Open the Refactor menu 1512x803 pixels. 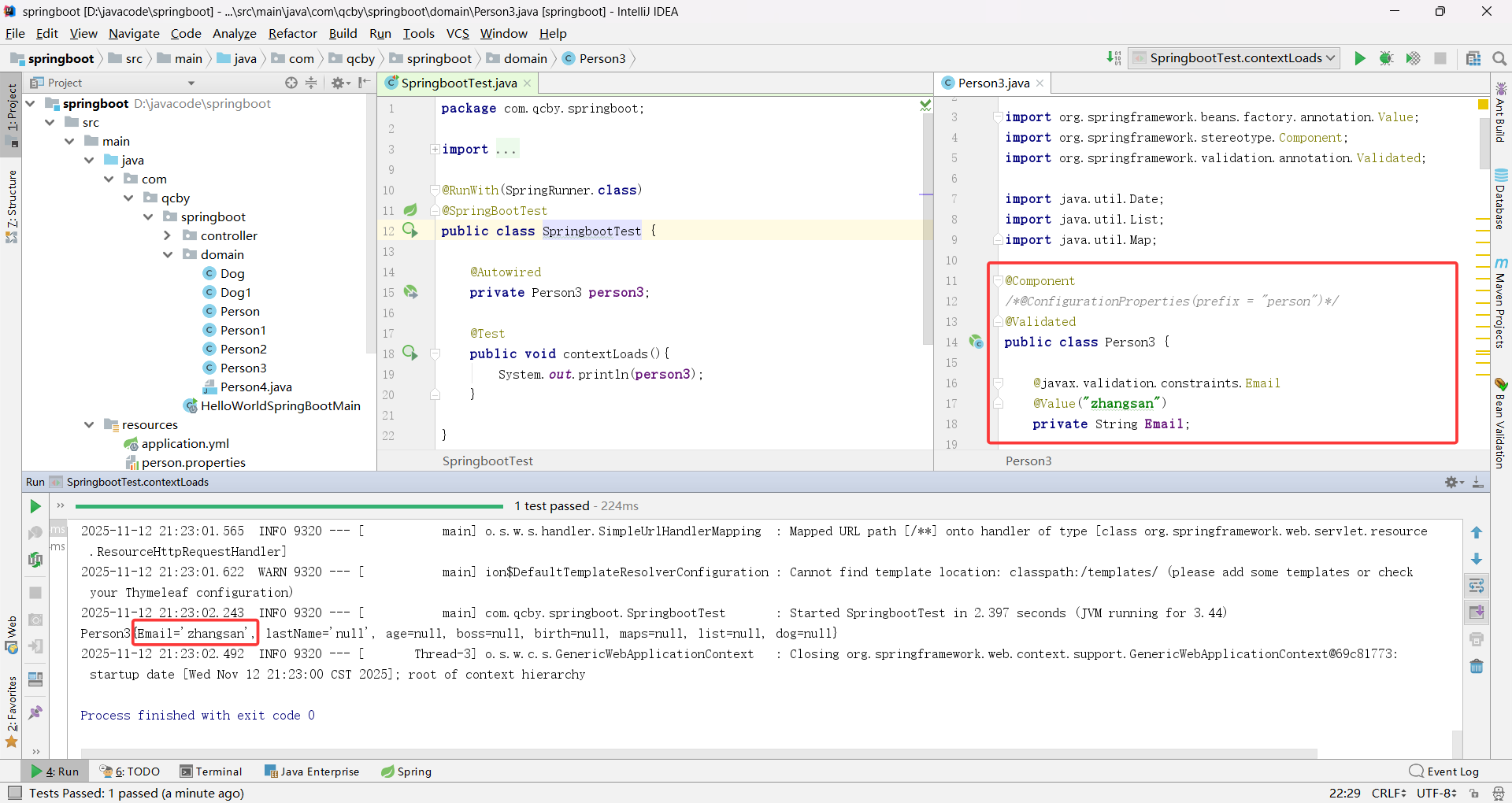pos(292,33)
